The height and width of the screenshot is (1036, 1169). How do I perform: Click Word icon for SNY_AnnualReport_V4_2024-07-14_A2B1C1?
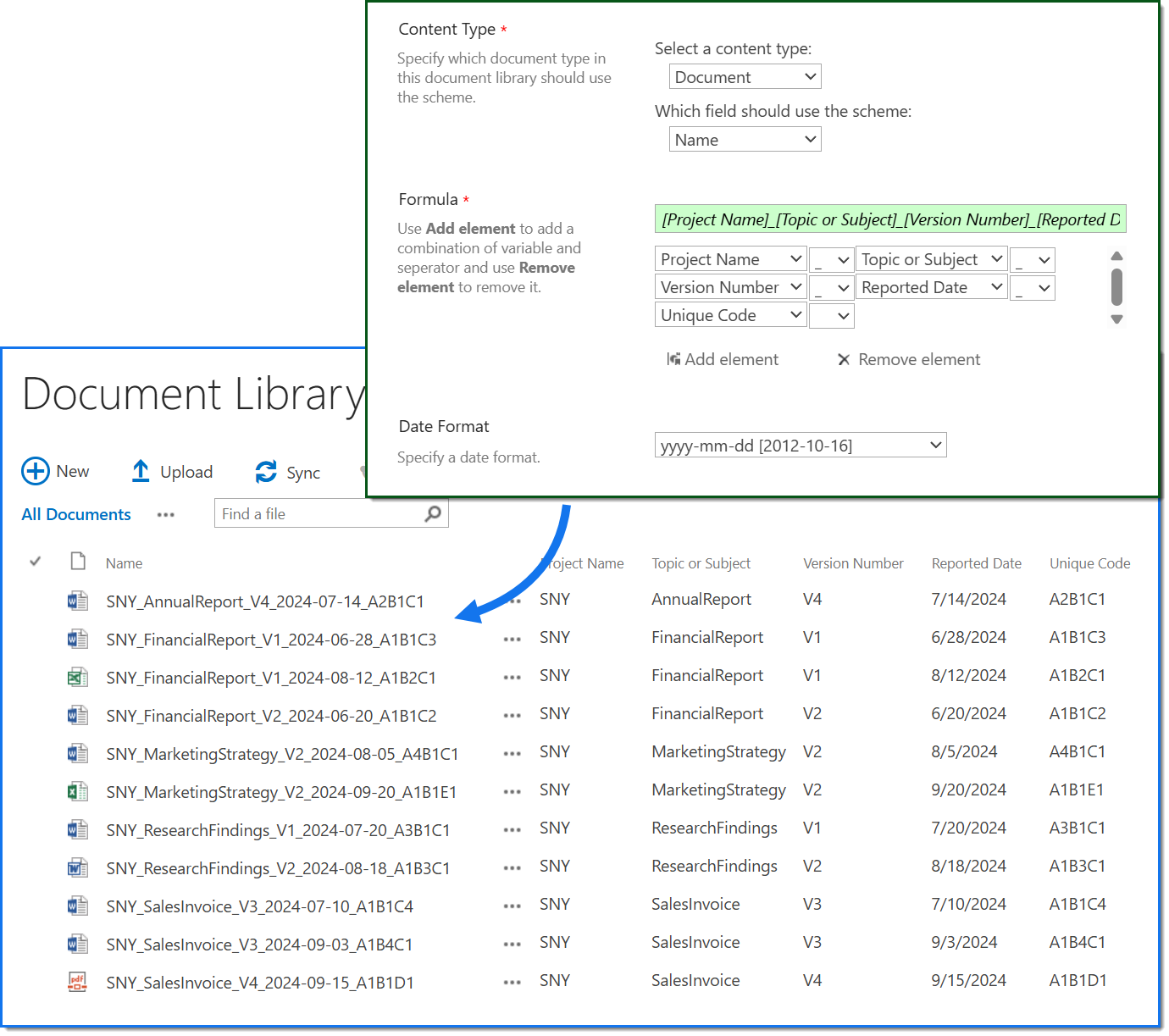pos(78,601)
